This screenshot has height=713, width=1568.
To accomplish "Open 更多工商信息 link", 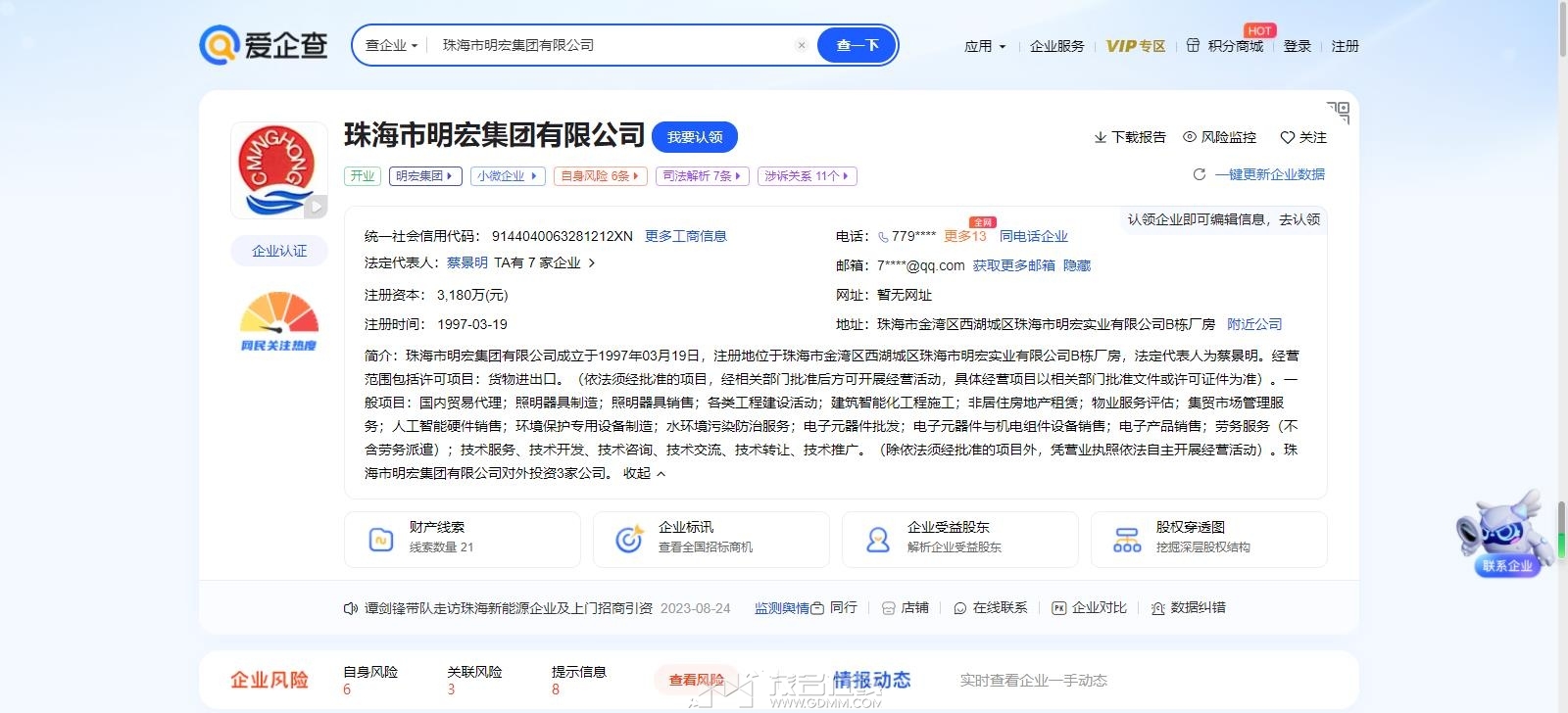I will coord(686,236).
